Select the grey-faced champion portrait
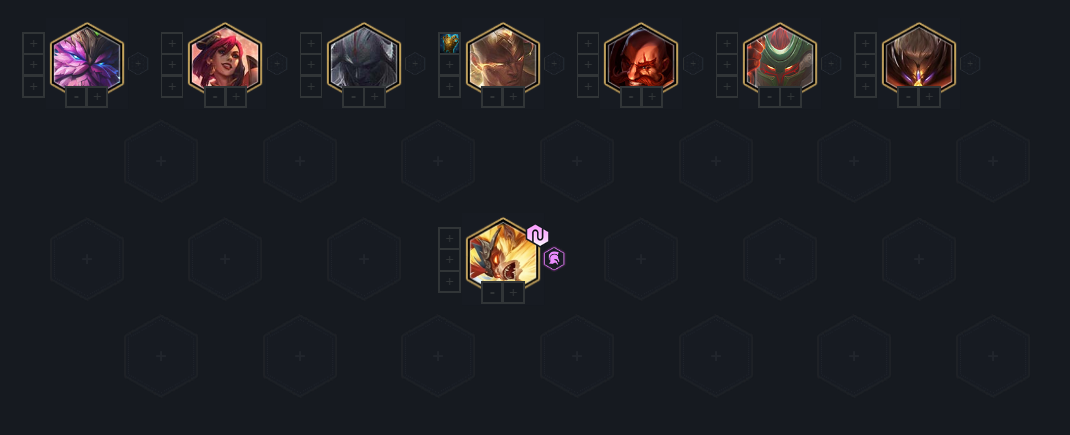 [x=364, y=60]
